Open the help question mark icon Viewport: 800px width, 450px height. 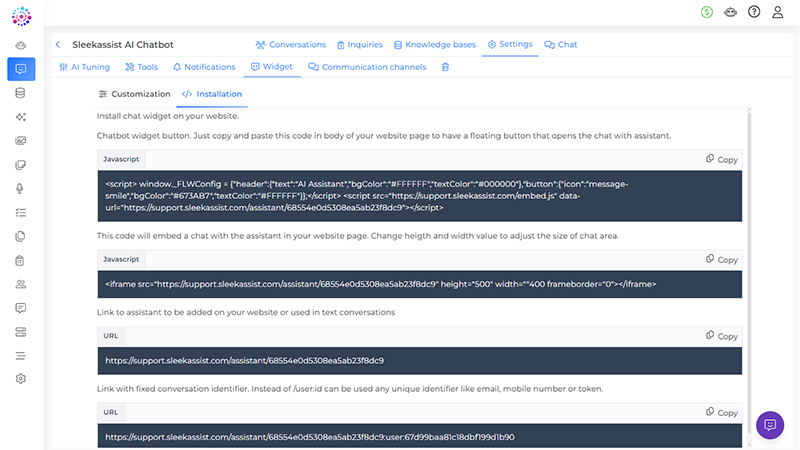(x=754, y=12)
